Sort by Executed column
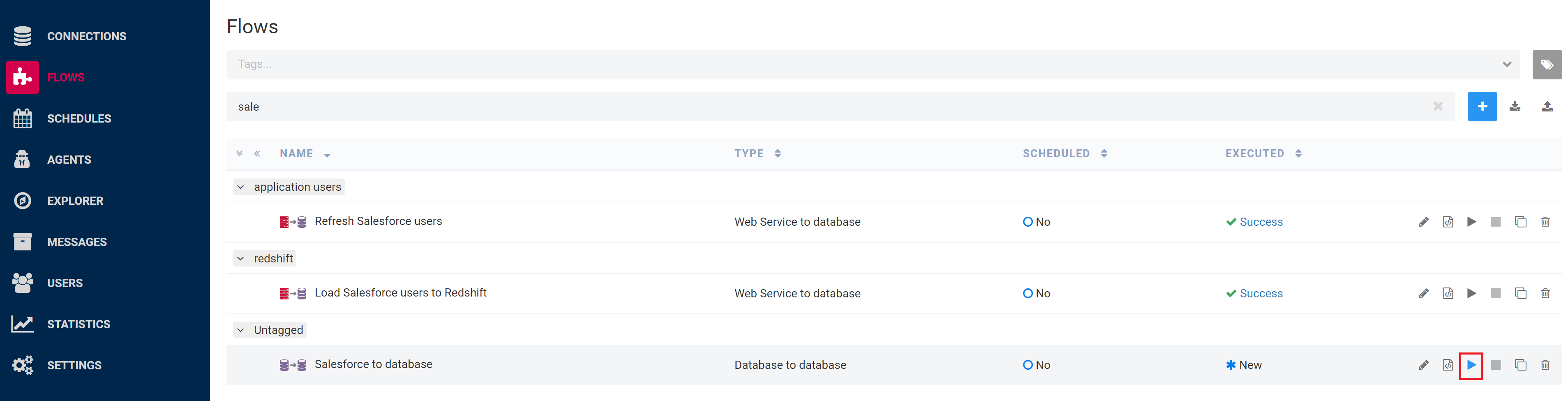This screenshot has width=1568, height=401. [1263, 153]
